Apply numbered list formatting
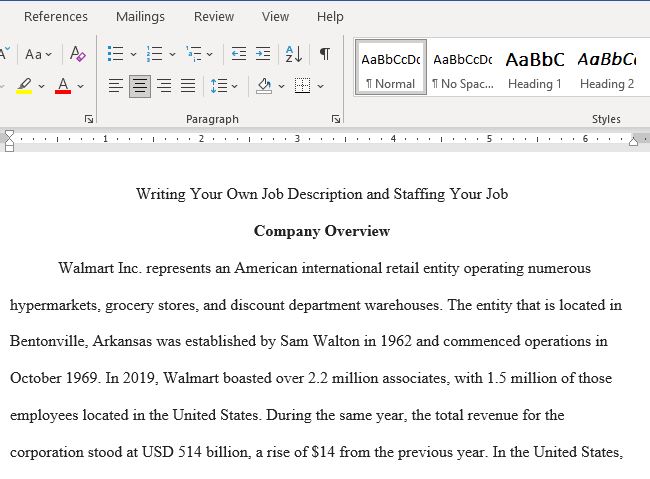Image resolution: width=650 pixels, height=479 pixels. [x=155, y=54]
